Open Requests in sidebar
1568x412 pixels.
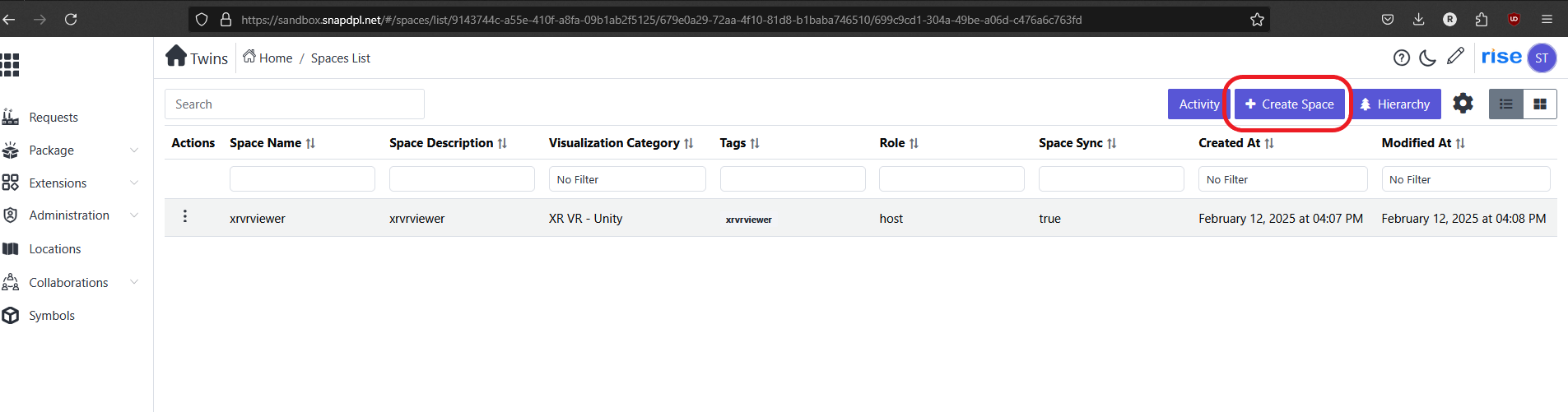coord(54,118)
